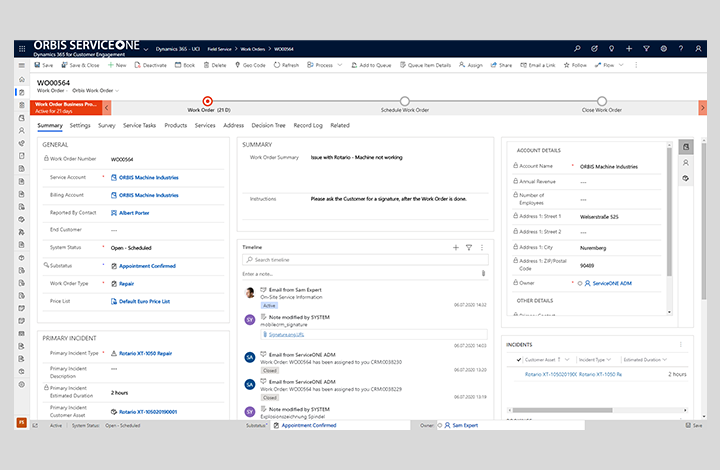Add a timeline record with plus
The width and height of the screenshot is (720, 470).
(x=456, y=247)
